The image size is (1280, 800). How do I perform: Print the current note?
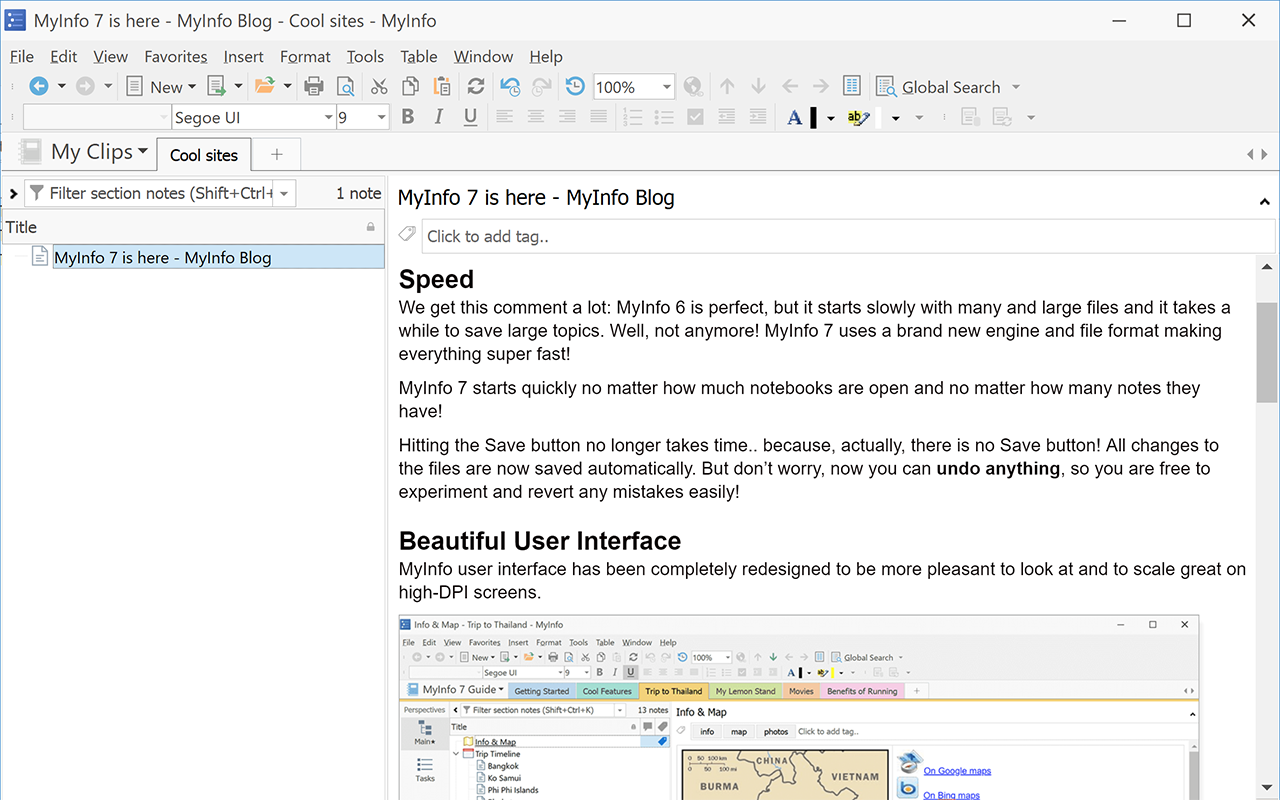pos(313,86)
